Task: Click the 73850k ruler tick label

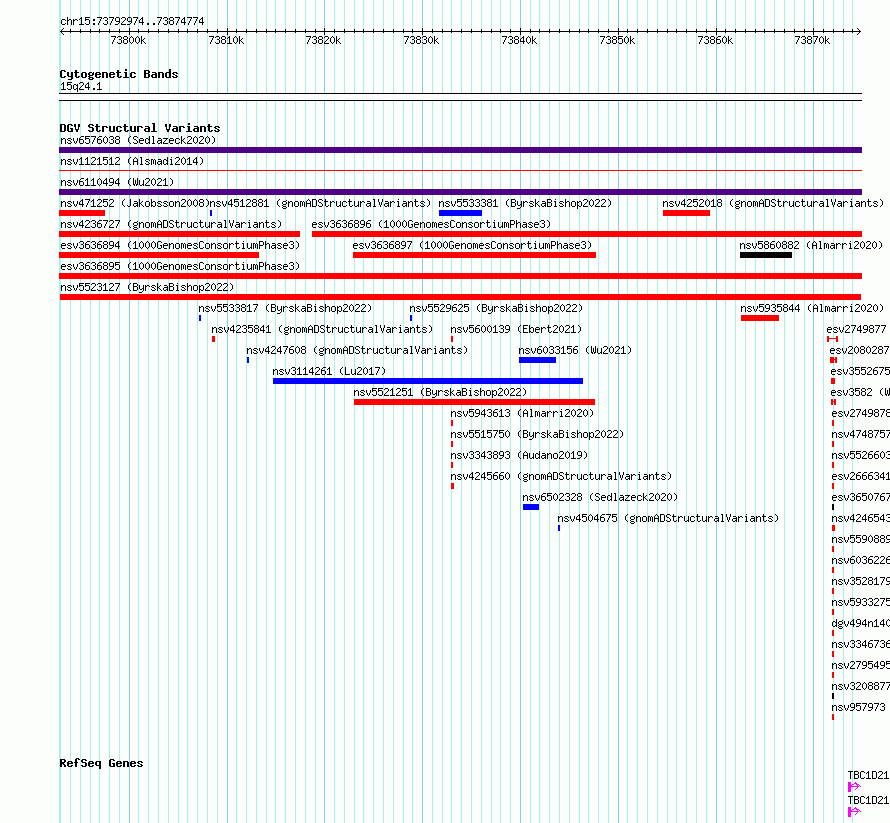Action: (617, 40)
